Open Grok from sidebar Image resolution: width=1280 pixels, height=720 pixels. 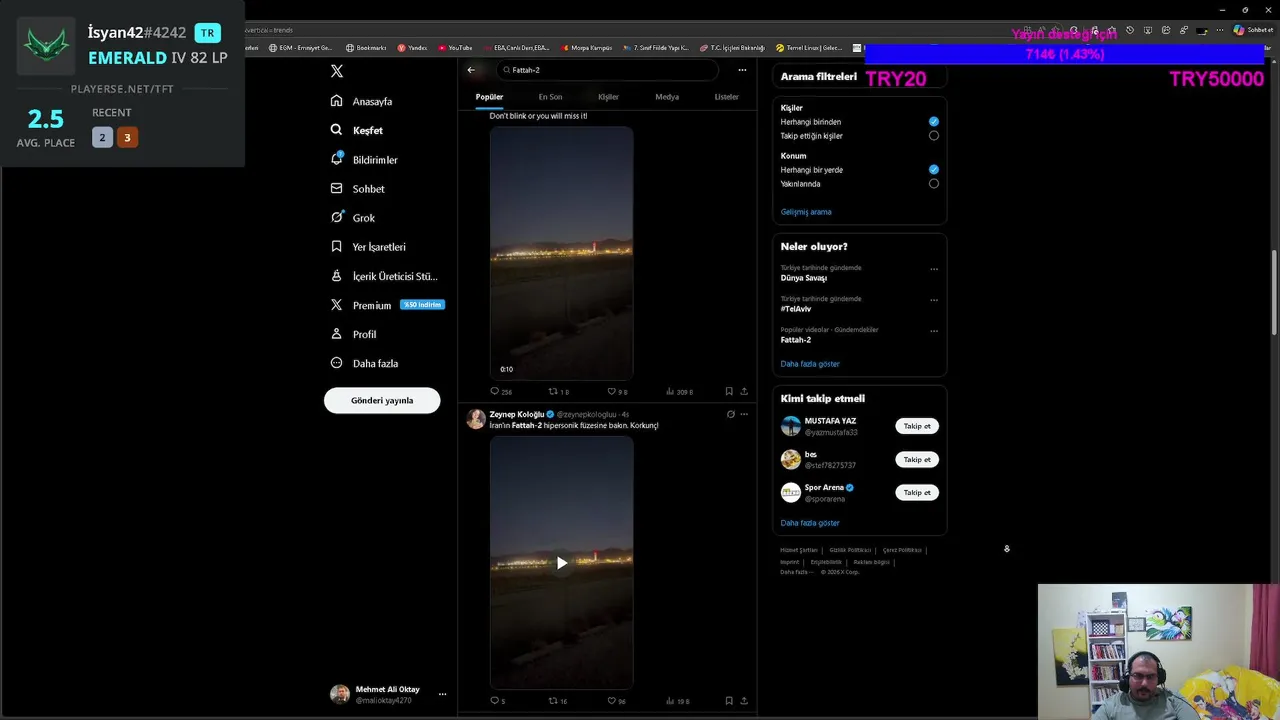[353, 217]
